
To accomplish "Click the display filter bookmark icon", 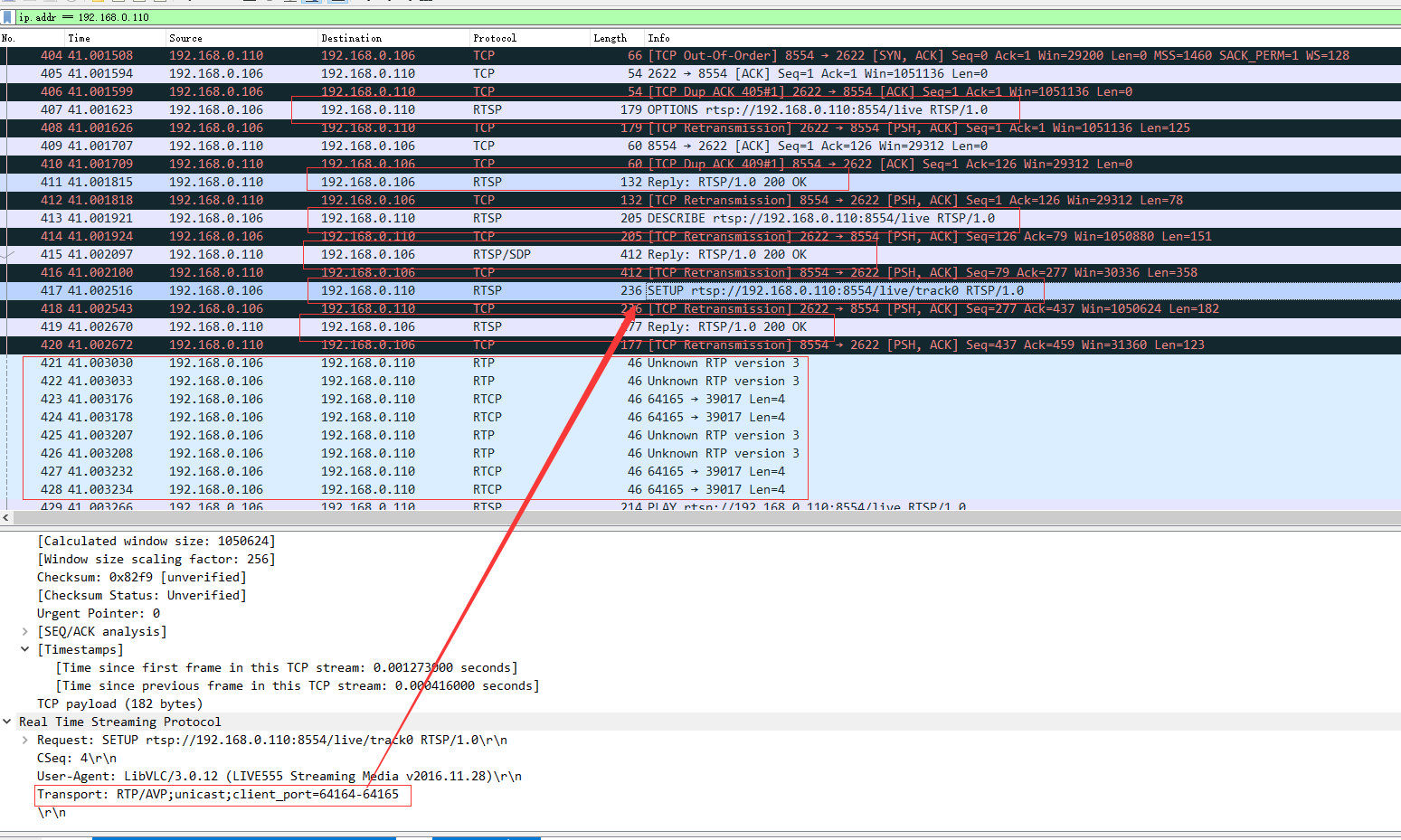I will click(8, 17).
